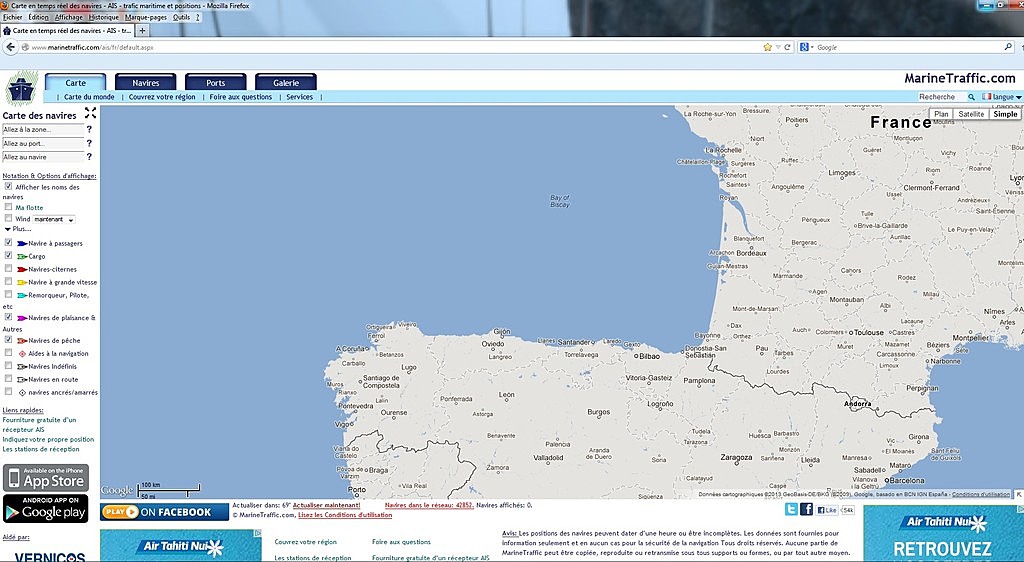The image size is (1024, 562).
Task: Open help for 'Allez au port'
Action: (x=89, y=143)
